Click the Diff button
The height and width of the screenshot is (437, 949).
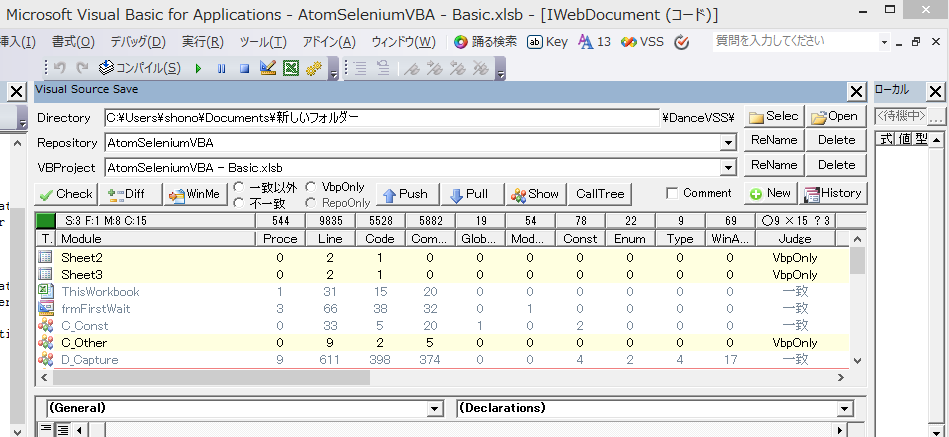pos(130,194)
